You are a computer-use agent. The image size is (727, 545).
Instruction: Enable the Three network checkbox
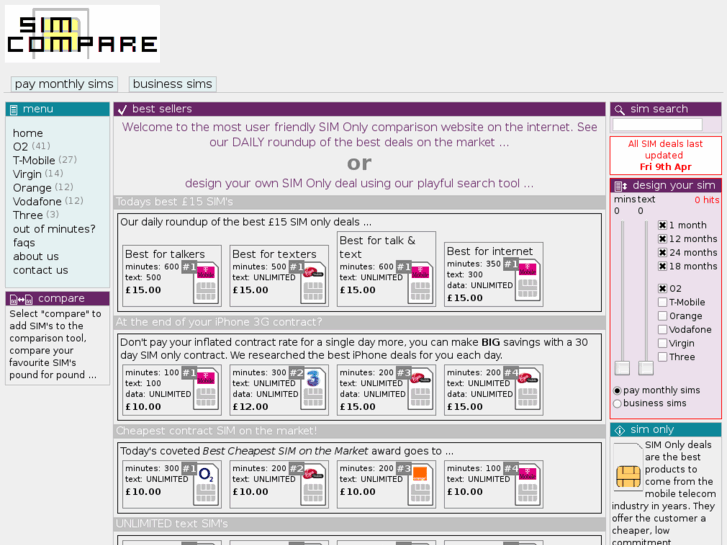(662, 357)
